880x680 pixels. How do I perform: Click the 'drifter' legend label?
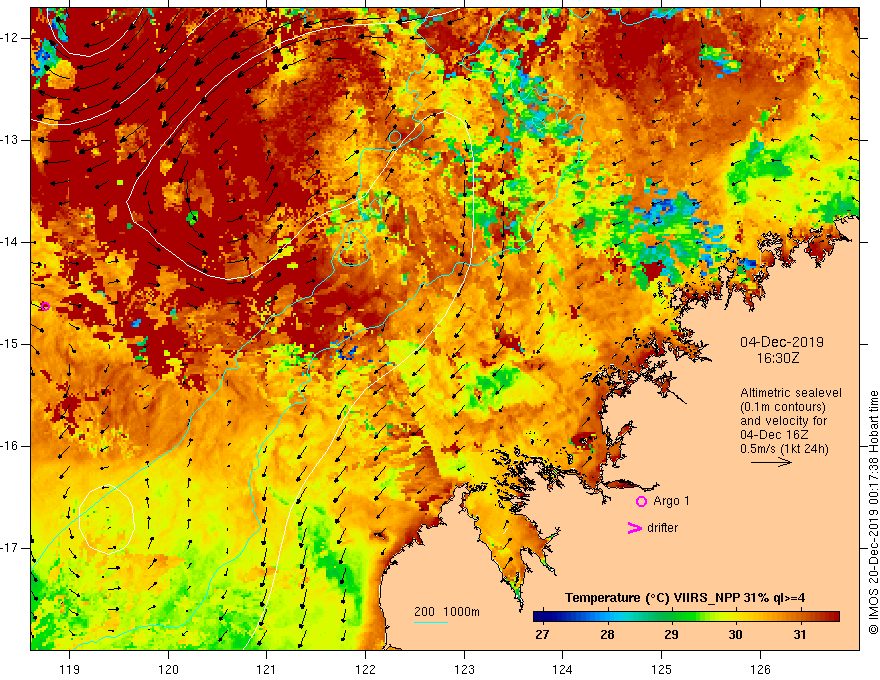pyautogui.click(x=662, y=528)
